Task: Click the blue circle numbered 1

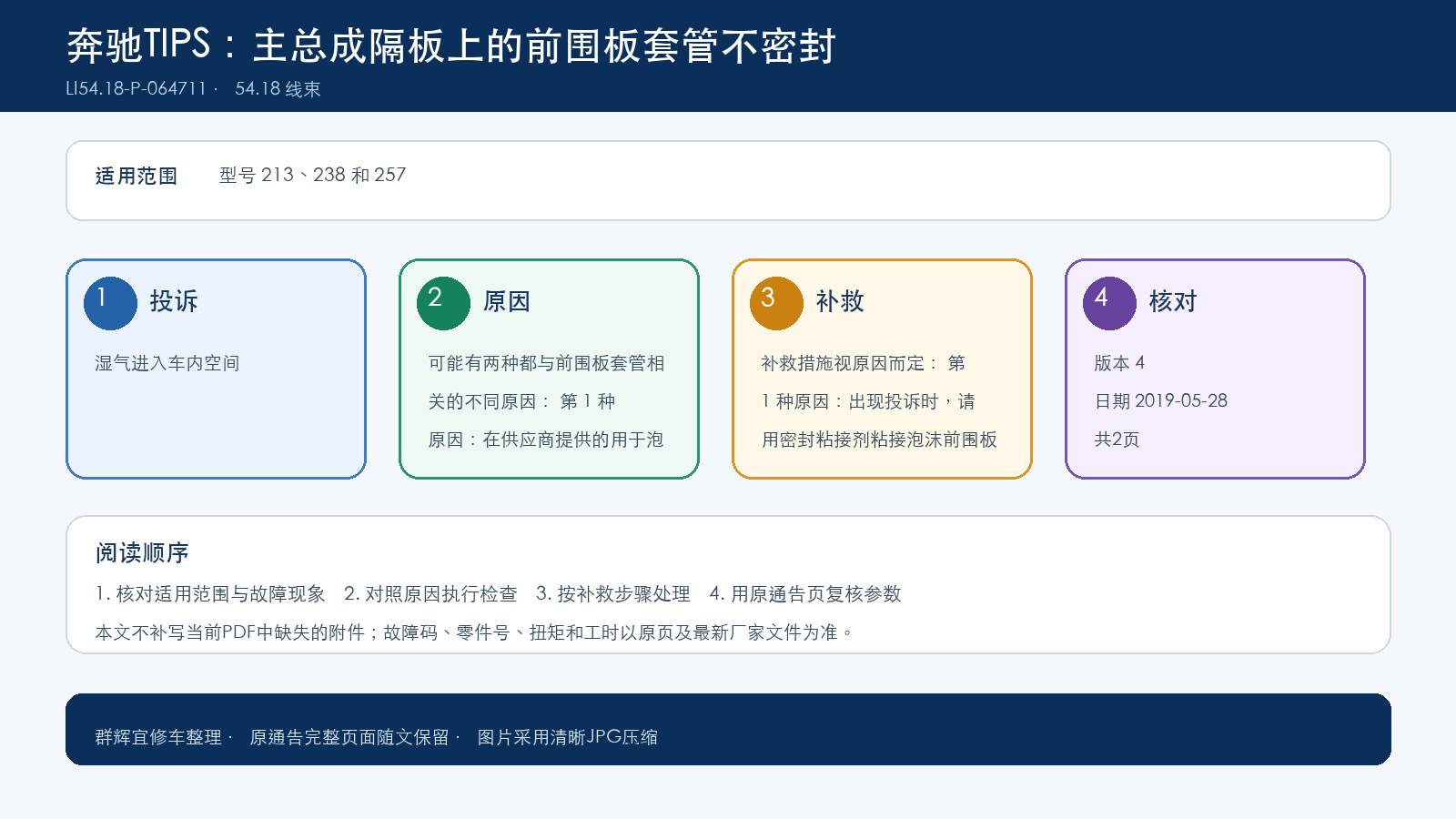Action: click(x=110, y=303)
